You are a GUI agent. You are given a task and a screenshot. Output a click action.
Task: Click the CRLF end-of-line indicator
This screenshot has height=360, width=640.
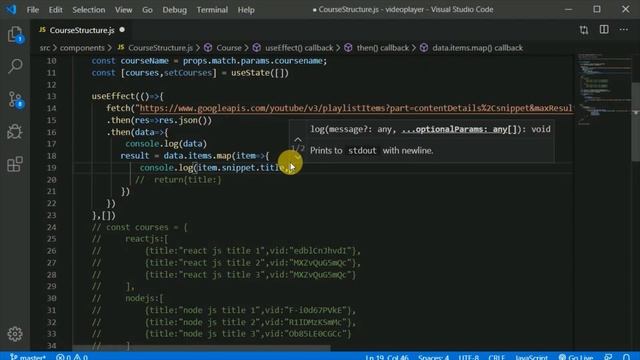tap(496, 357)
